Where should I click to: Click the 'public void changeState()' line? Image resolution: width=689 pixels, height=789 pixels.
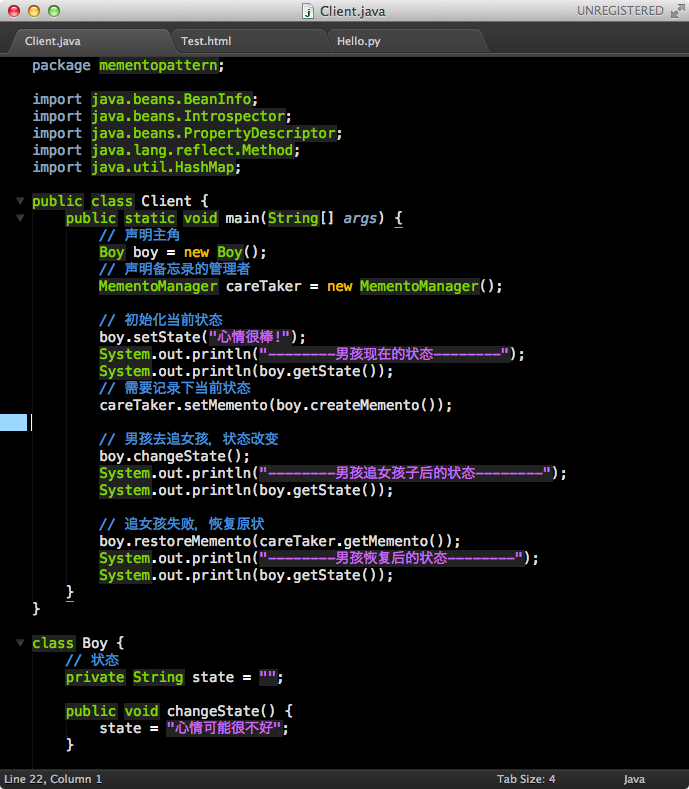179,711
